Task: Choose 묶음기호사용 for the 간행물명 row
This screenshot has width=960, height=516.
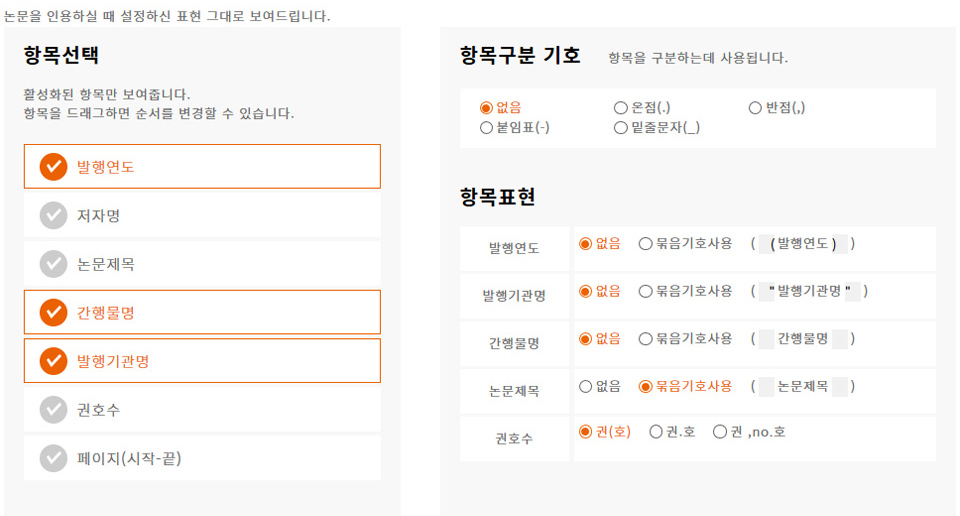Action: tap(645, 339)
